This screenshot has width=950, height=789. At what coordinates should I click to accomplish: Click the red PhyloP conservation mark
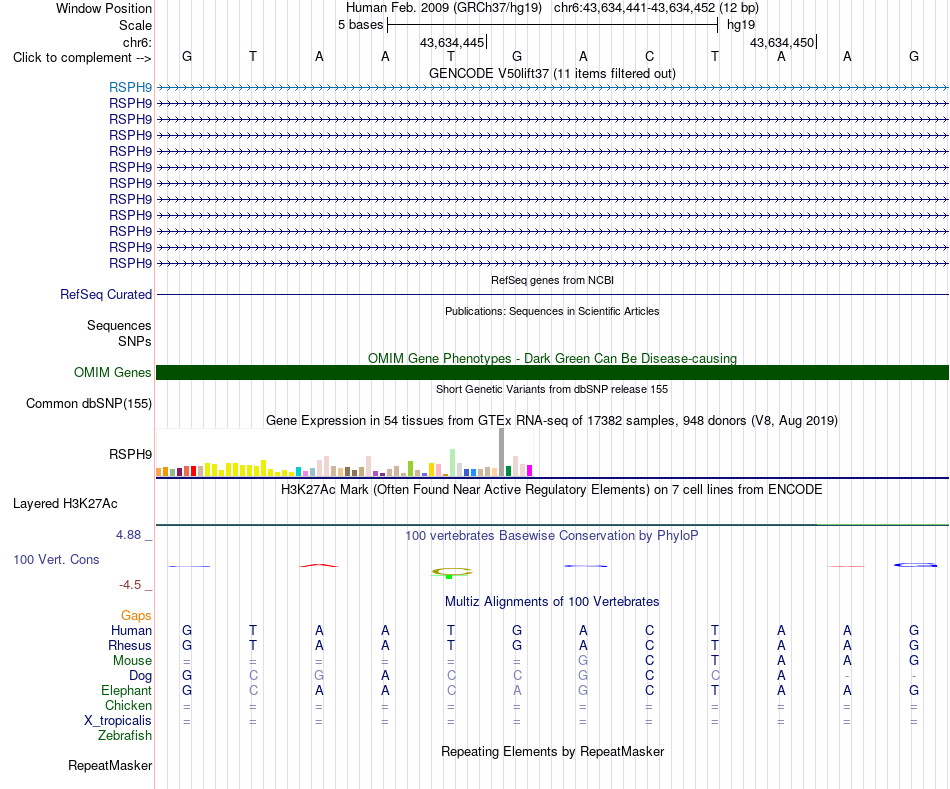pyautogui.click(x=319, y=565)
